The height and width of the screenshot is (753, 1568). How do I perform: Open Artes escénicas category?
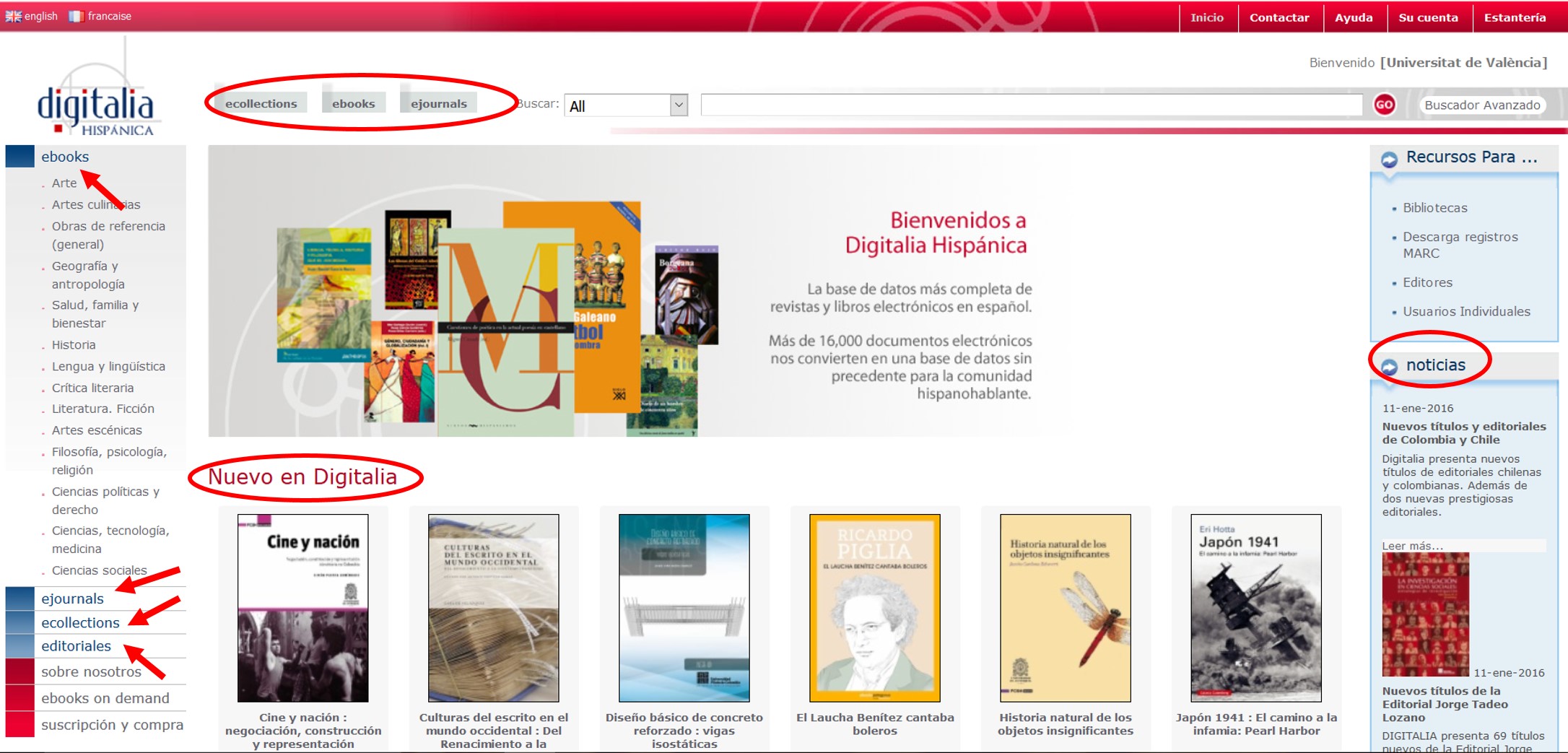pos(97,430)
